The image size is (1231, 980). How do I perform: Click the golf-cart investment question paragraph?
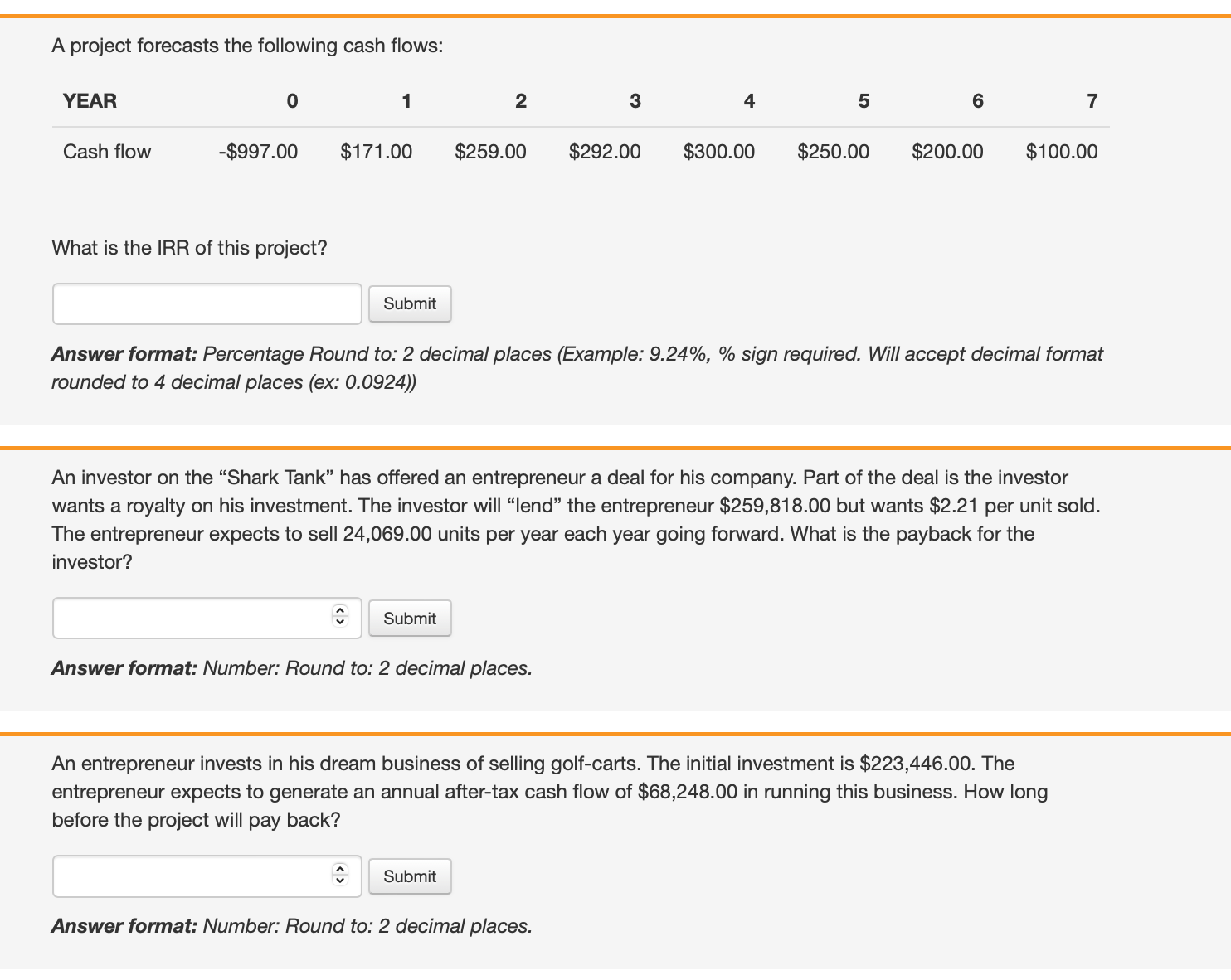pos(550,792)
